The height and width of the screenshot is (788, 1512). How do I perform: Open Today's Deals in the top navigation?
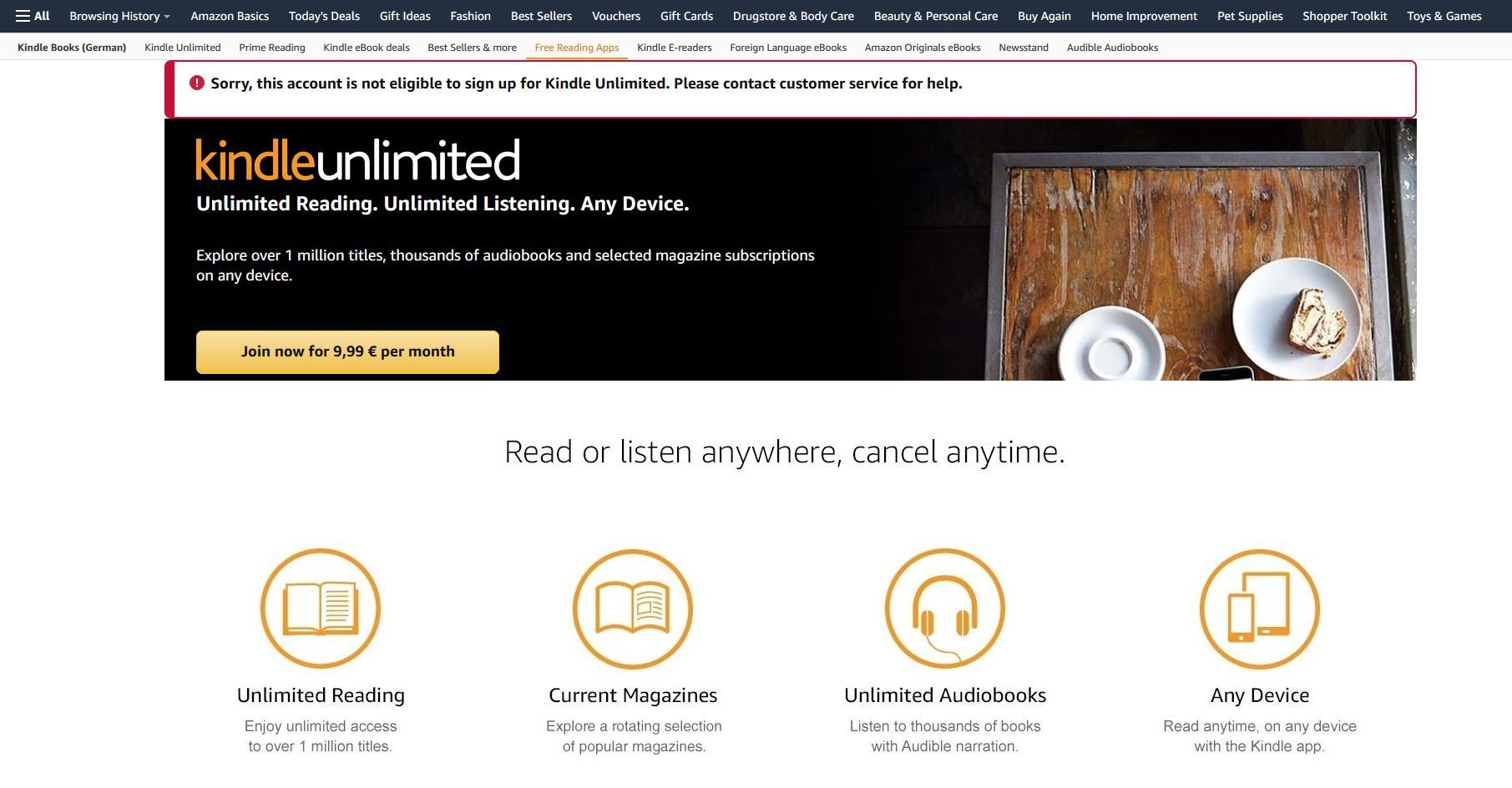(x=324, y=16)
